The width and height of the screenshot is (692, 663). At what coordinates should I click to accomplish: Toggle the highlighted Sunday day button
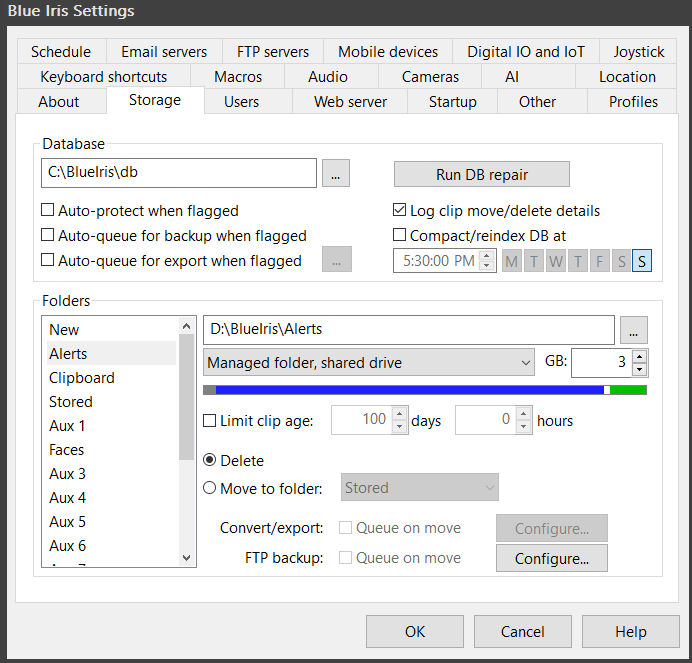tap(642, 261)
